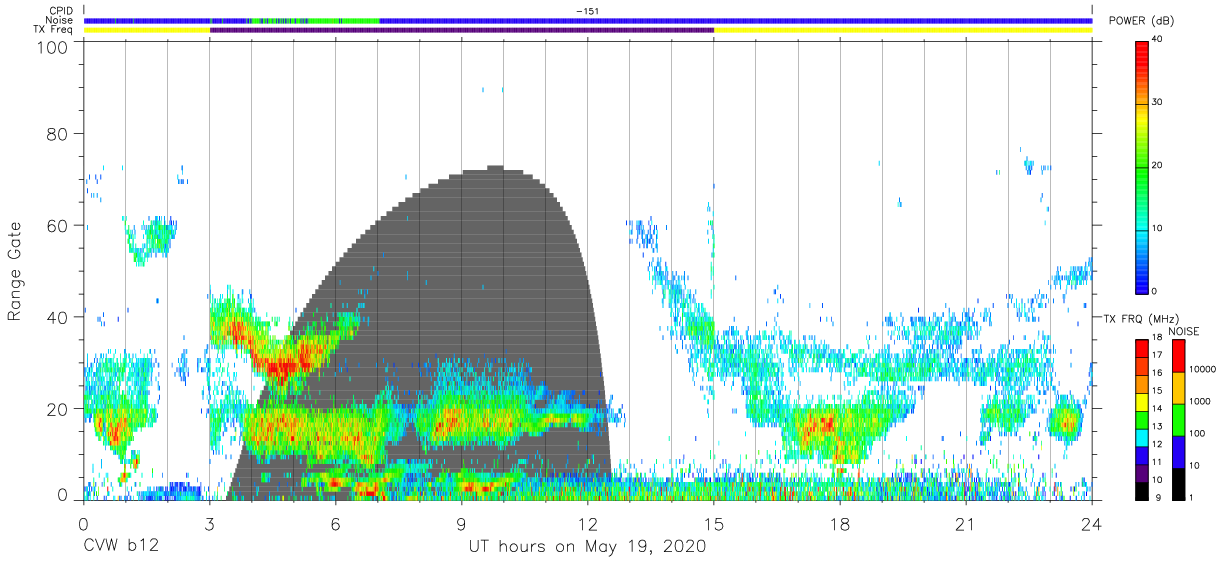The width and height of the screenshot is (1228, 567).
Task: Click the 17 label on the TX FRQ legend
Action: click(1157, 355)
